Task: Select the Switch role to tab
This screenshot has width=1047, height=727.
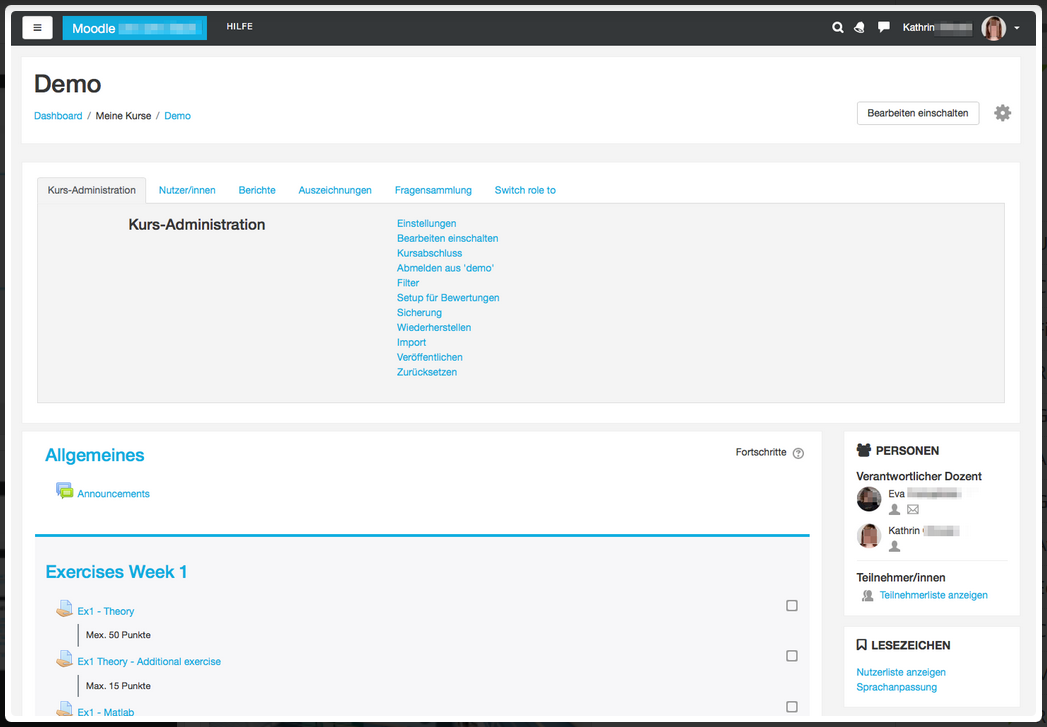Action: [x=525, y=190]
